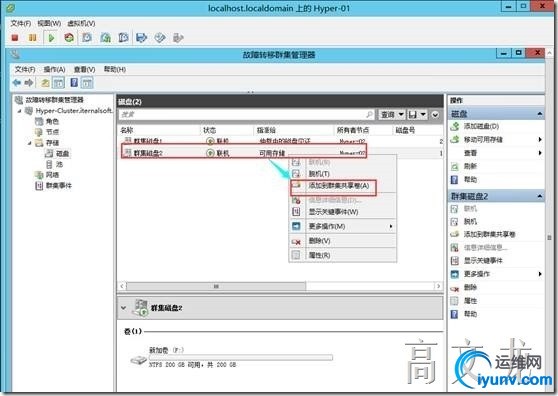Click the green Power On play icon

51,37
